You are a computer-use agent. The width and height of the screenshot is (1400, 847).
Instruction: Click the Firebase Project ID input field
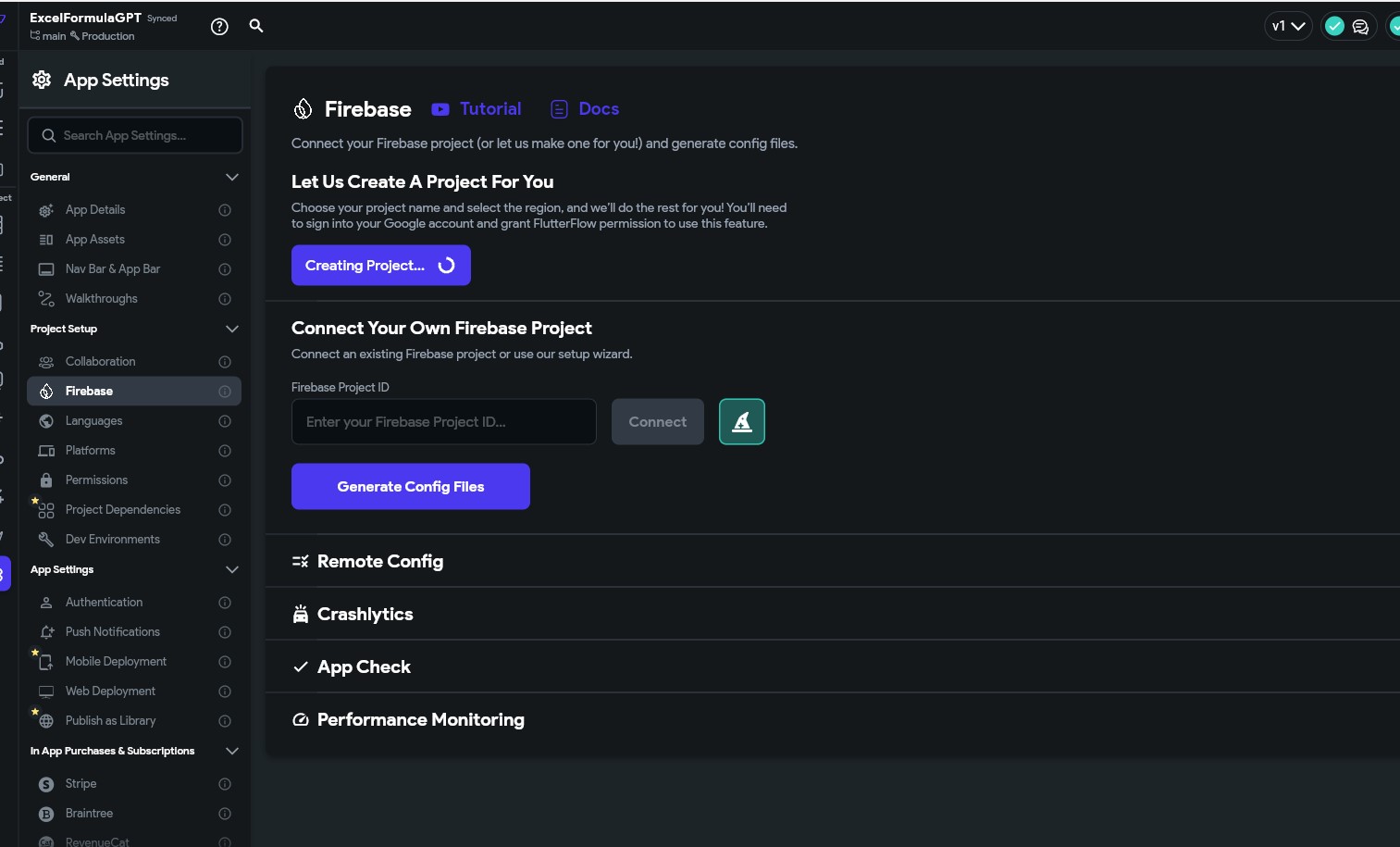point(444,422)
